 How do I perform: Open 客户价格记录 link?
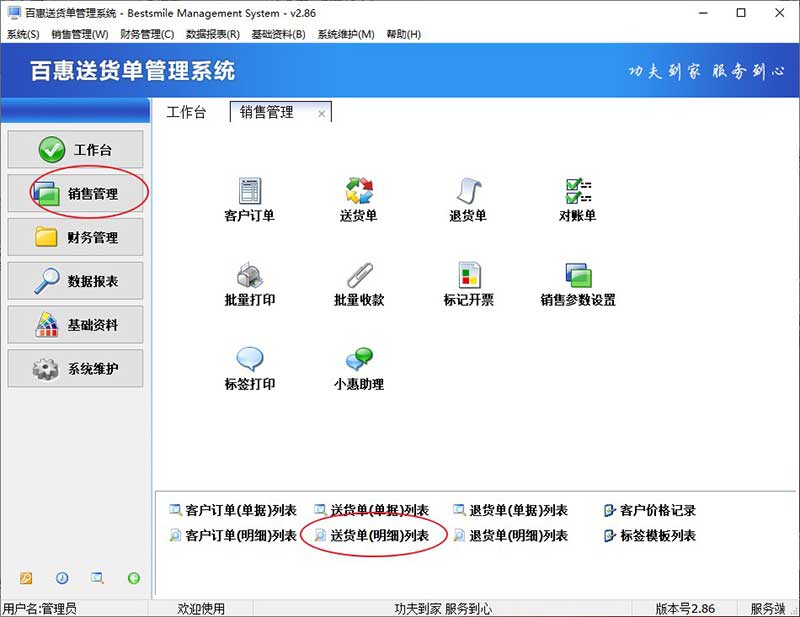(650, 510)
